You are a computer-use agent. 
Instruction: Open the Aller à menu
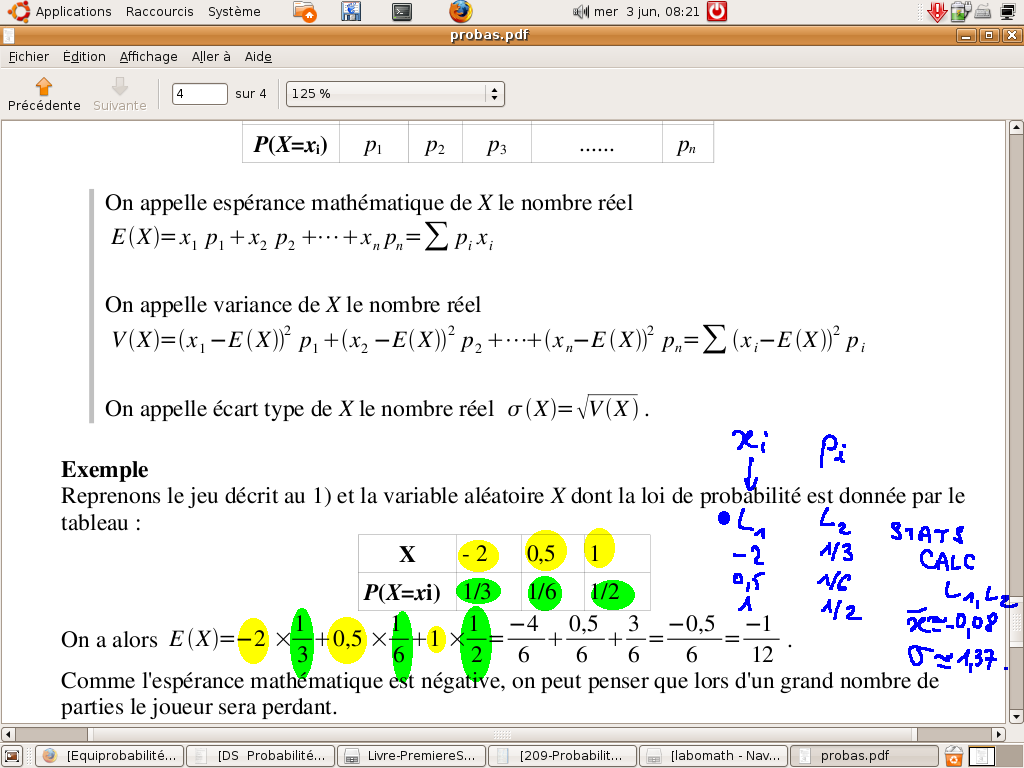coord(211,57)
